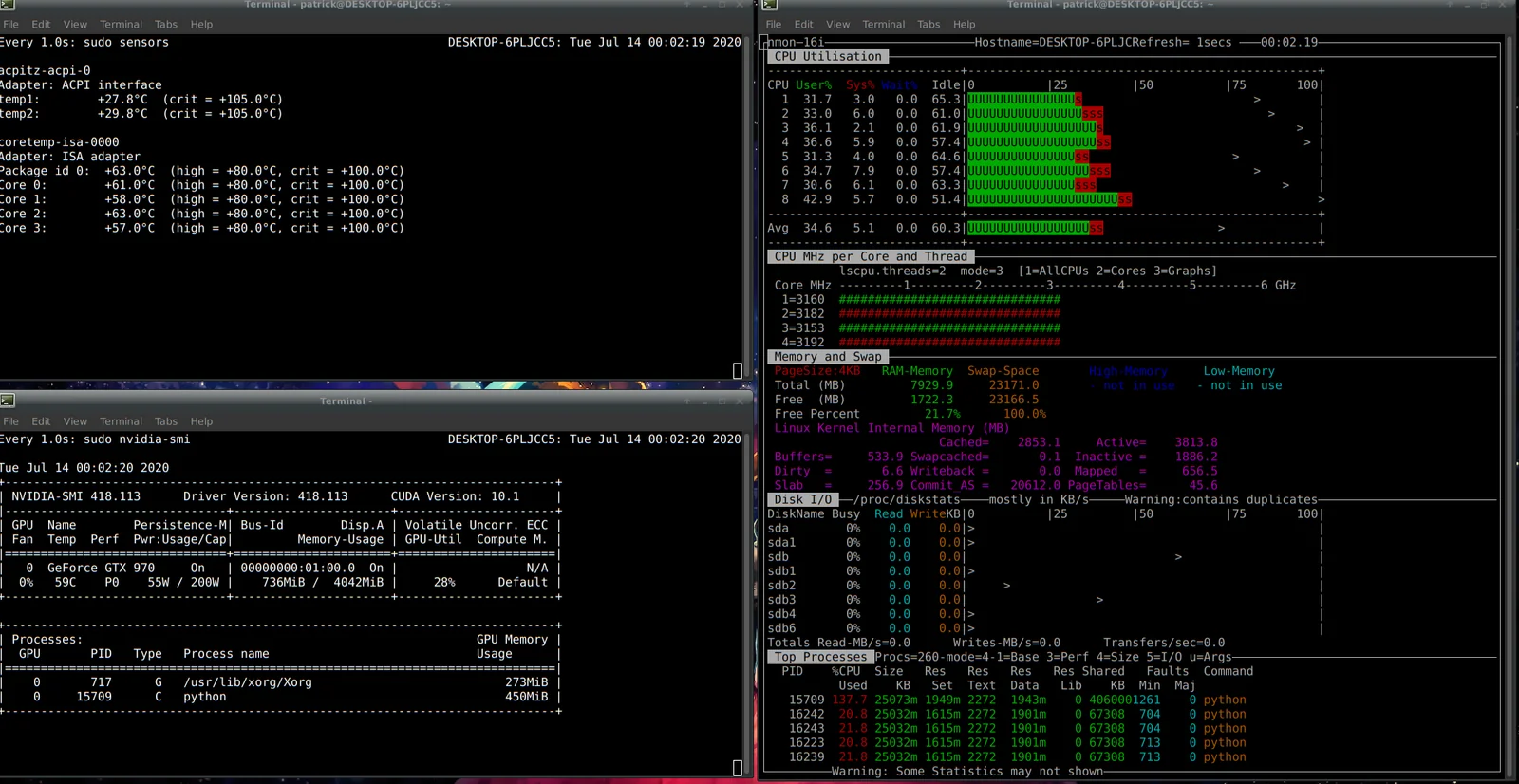
Task: Open Tabs menu in the sensors terminal
Action: pyautogui.click(x=166, y=25)
